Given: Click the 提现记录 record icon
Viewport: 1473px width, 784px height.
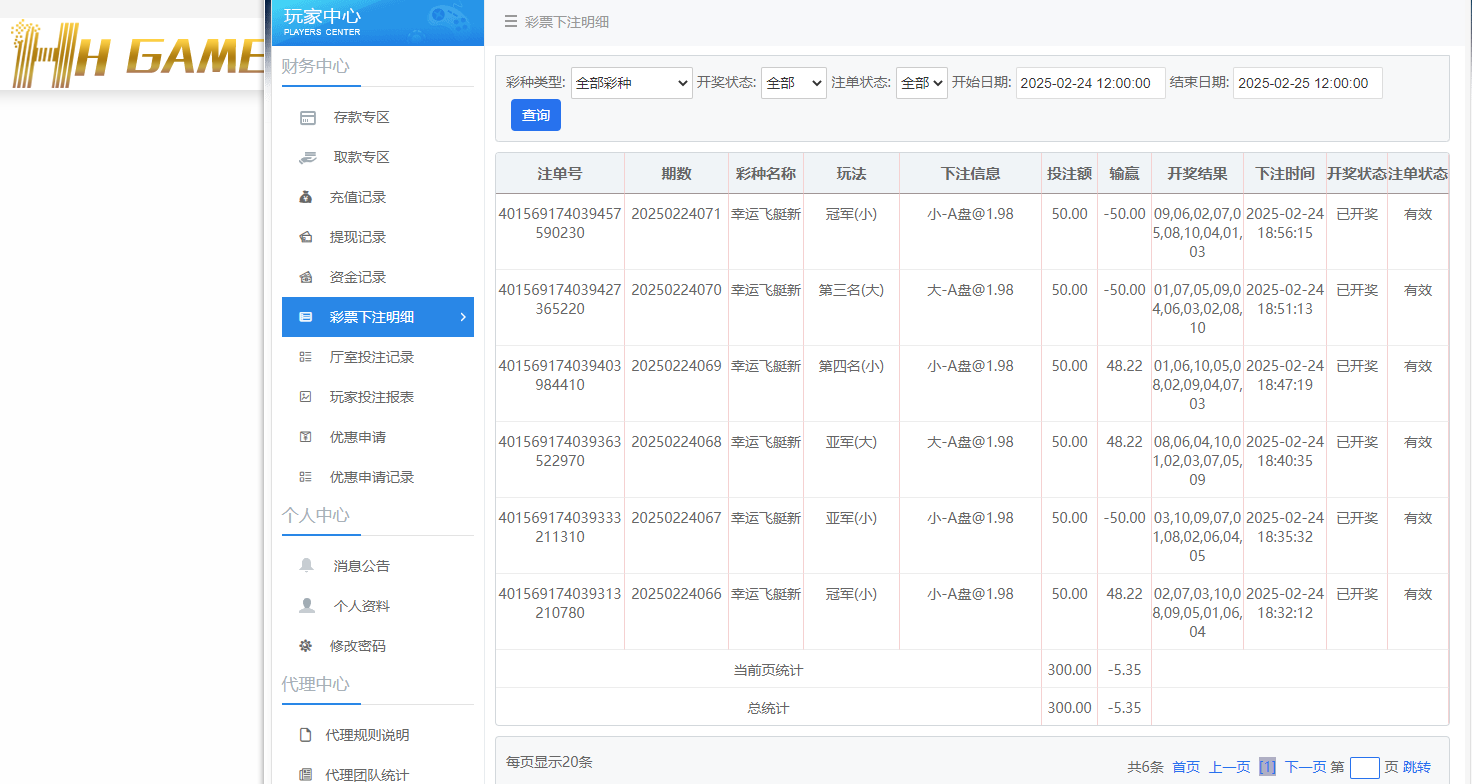Looking at the screenshot, I should point(306,237).
